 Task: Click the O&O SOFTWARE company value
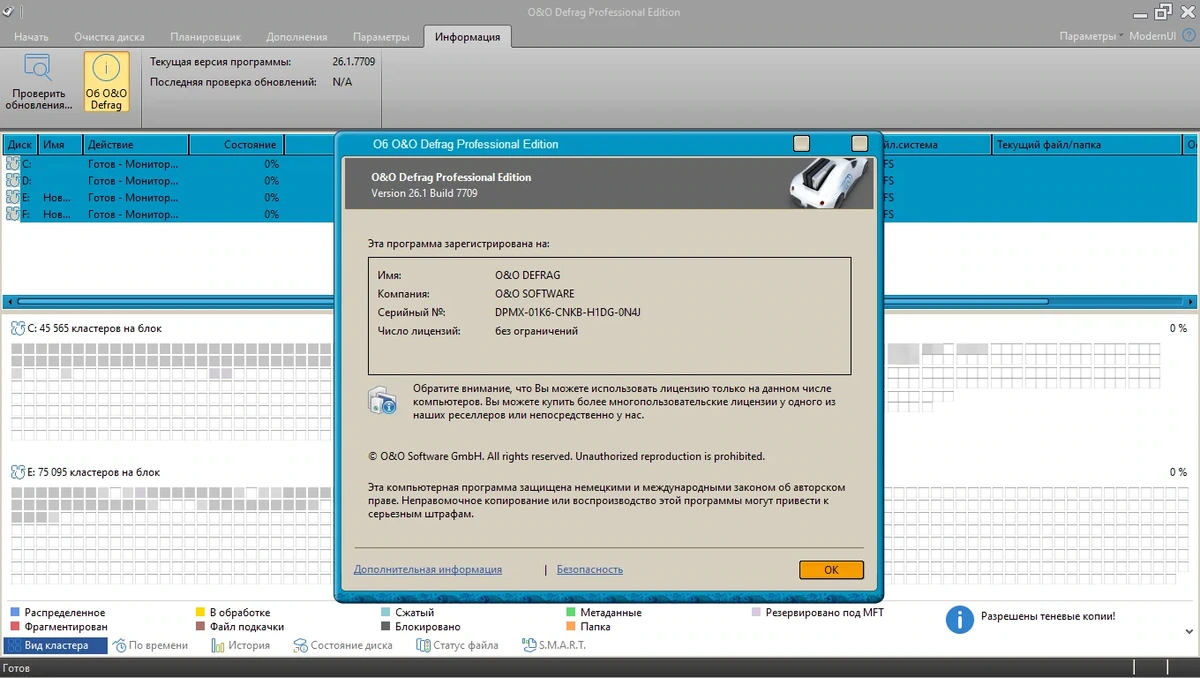tap(535, 293)
